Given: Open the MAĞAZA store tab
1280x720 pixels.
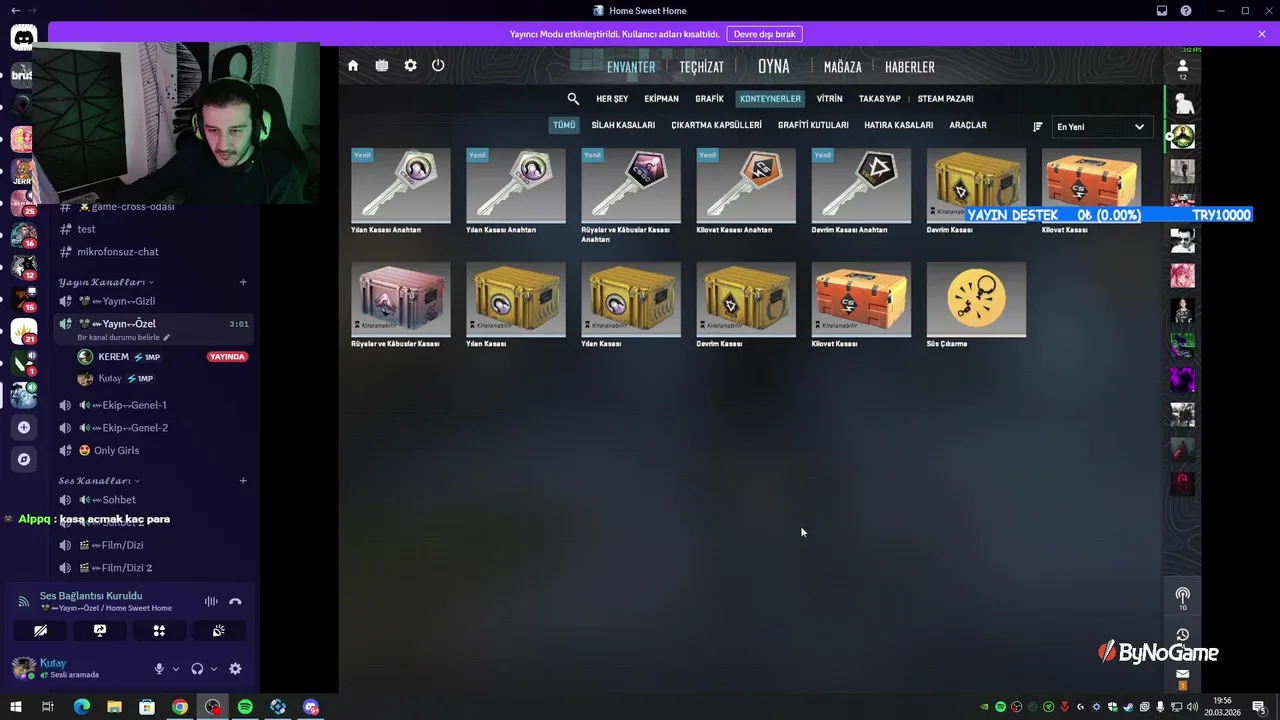Looking at the screenshot, I should point(842,67).
